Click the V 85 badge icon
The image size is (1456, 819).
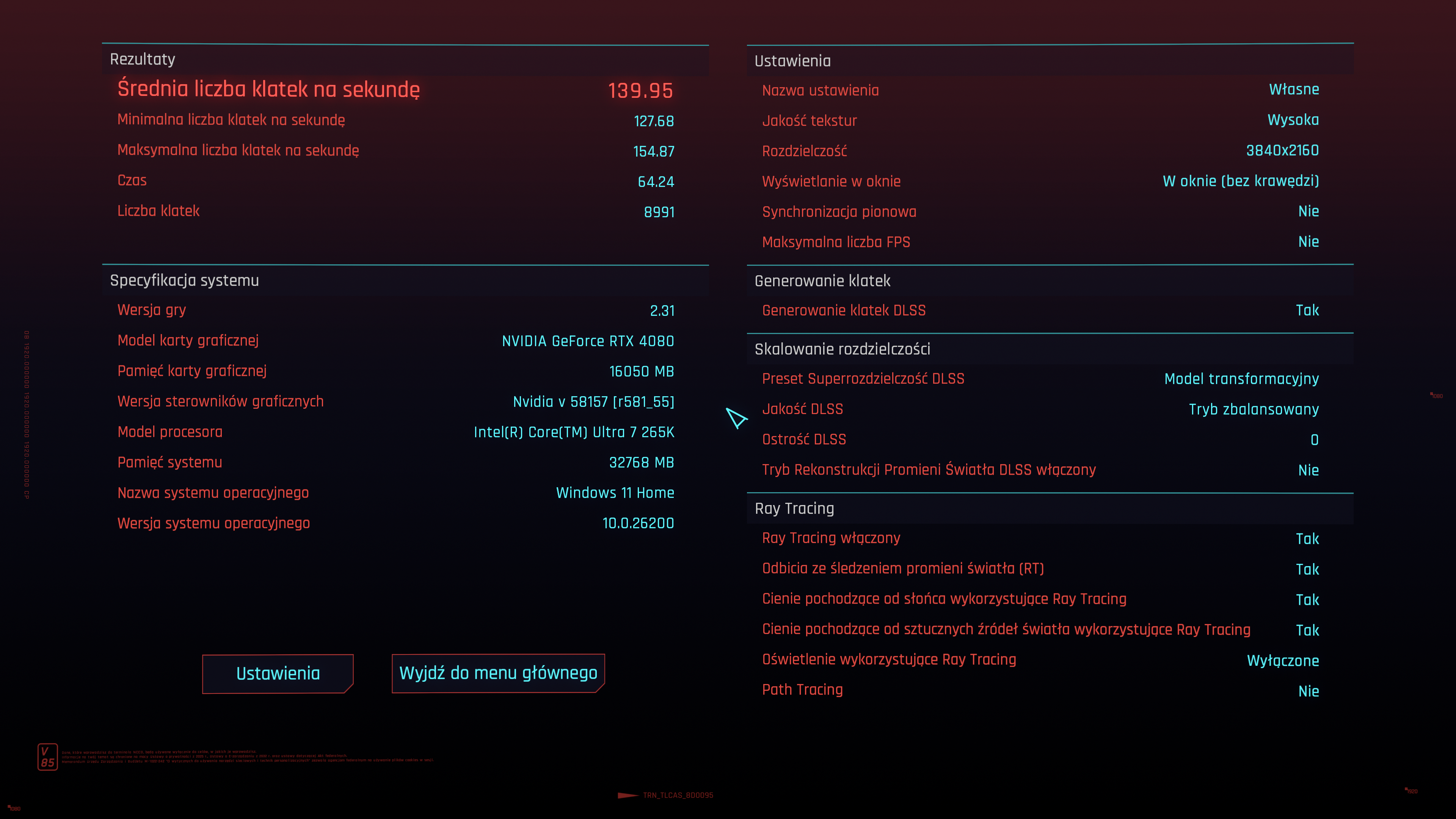(x=47, y=757)
